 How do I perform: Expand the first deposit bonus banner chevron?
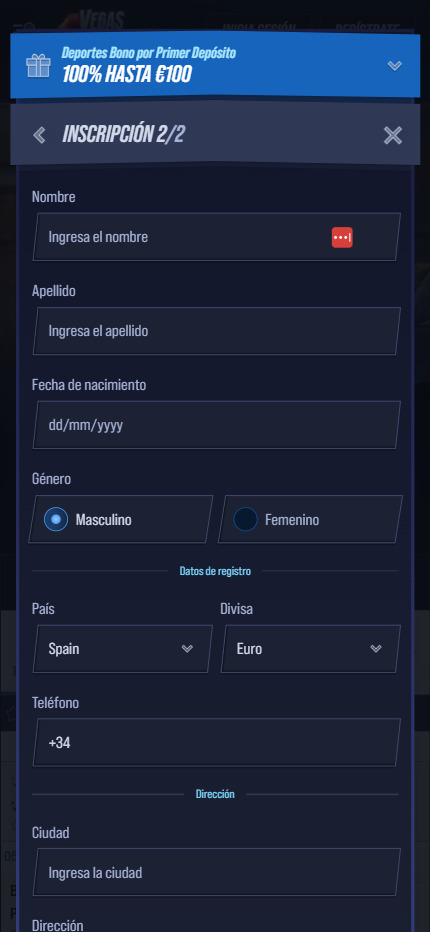tap(394, 66)
